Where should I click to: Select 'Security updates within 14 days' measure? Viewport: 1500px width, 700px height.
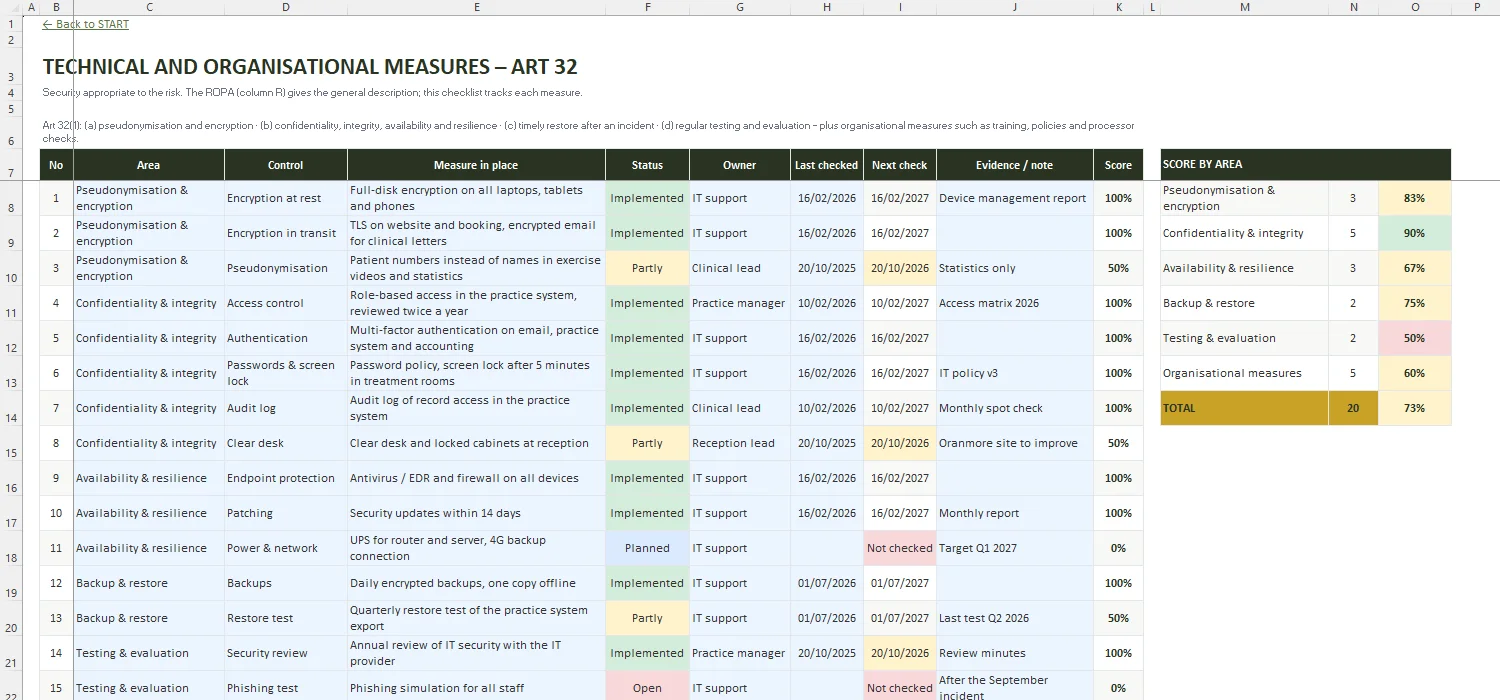pyautogui.click(x=476, y=513)
